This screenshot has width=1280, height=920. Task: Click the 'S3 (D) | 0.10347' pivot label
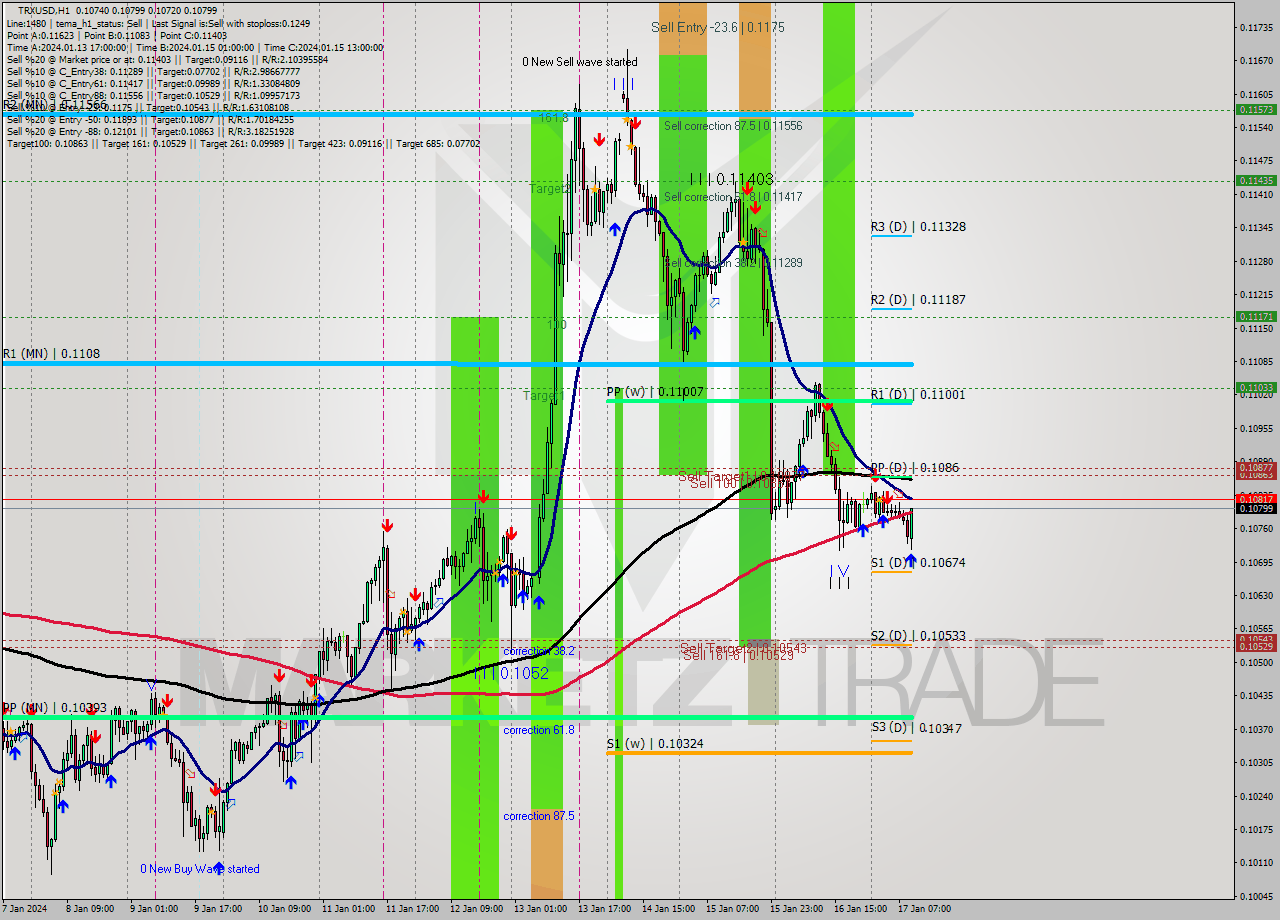click(x=916, y=728)
